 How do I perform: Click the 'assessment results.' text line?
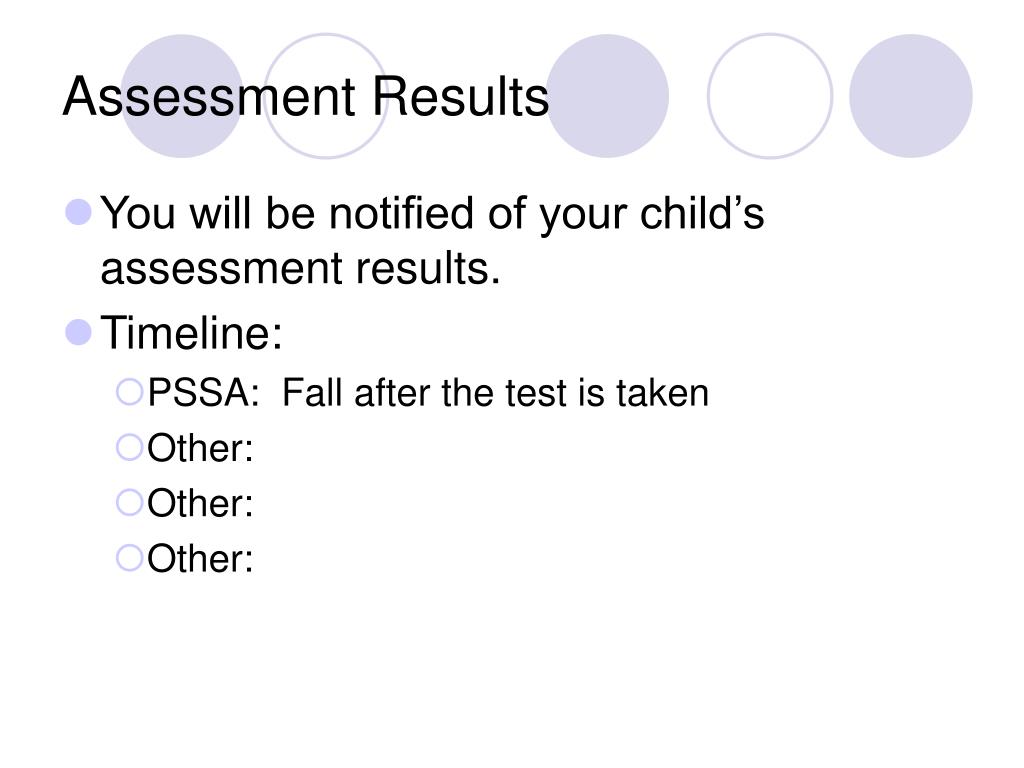300,268
